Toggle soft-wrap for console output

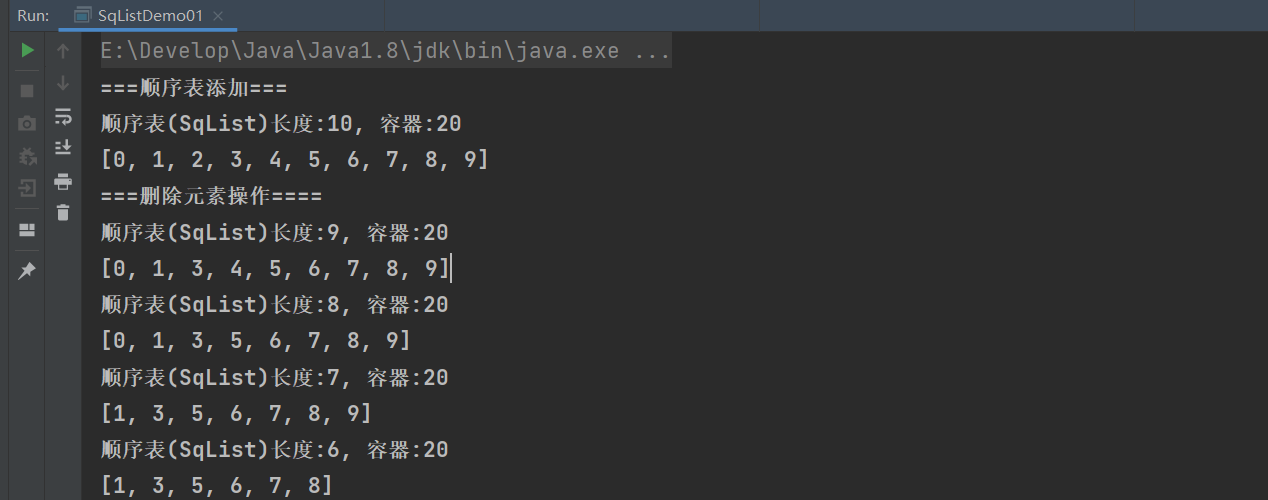(63, 116)
